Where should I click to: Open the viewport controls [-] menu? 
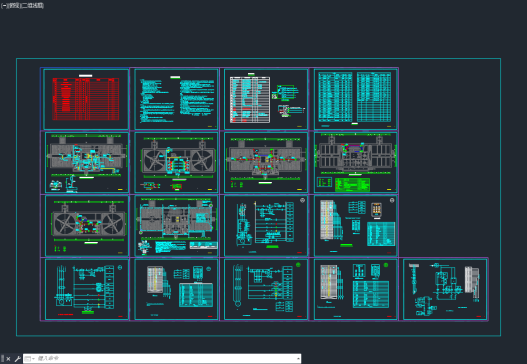coord(4,6)
